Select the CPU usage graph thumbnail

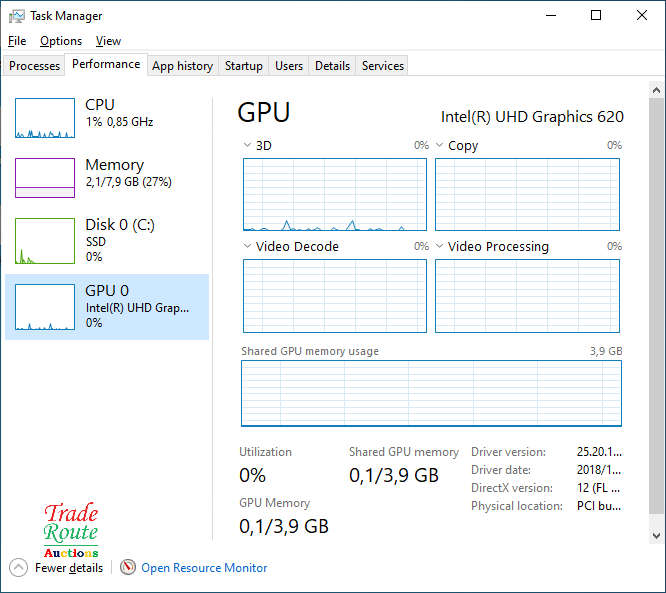pyautogui.click(x=45, y=118)
